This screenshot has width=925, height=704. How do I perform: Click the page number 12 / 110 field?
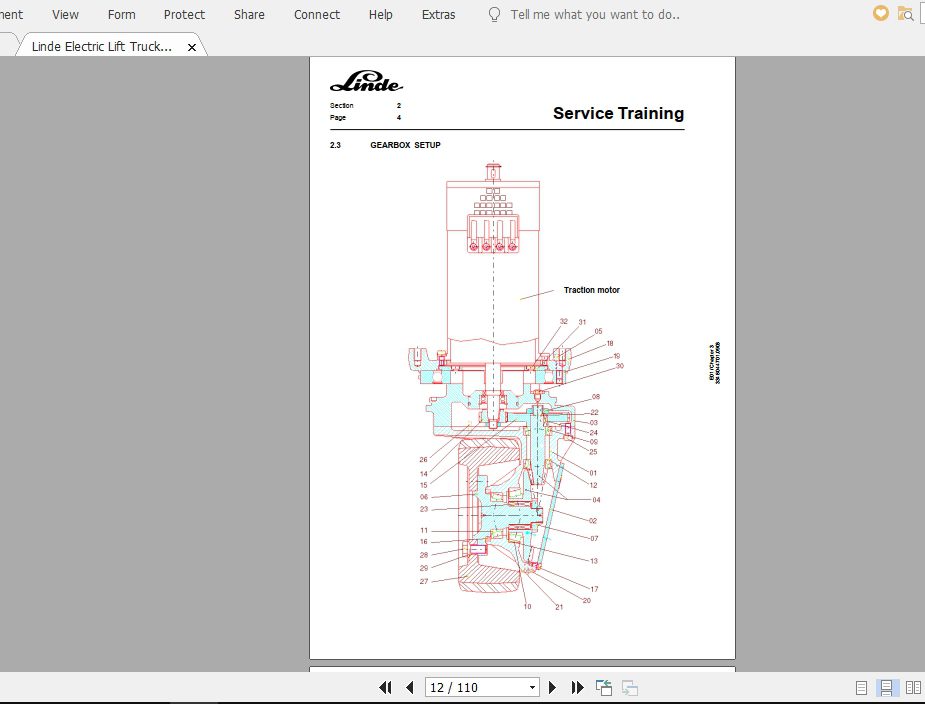coord(475,688)
